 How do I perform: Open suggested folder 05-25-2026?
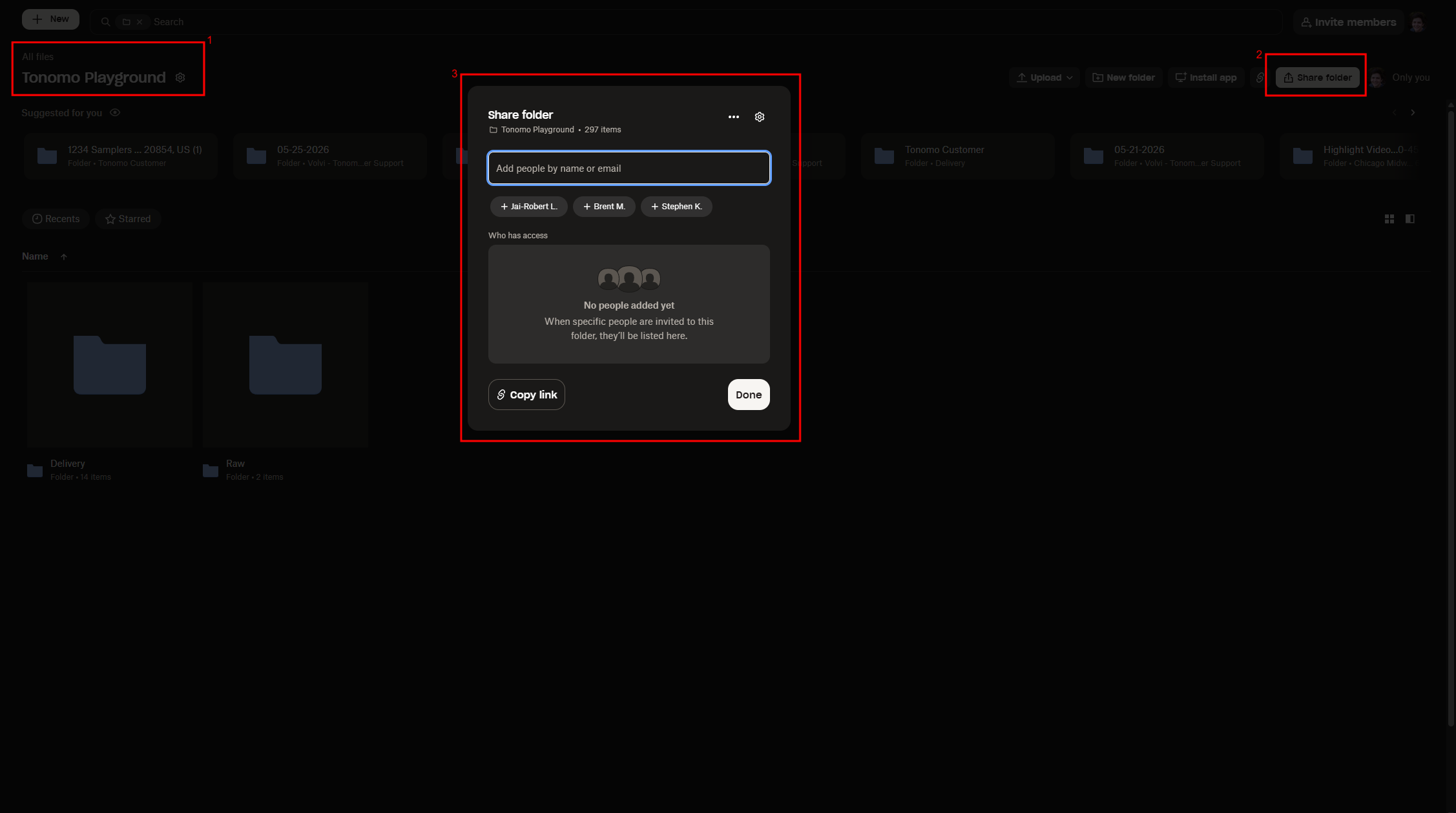[330, 156]
